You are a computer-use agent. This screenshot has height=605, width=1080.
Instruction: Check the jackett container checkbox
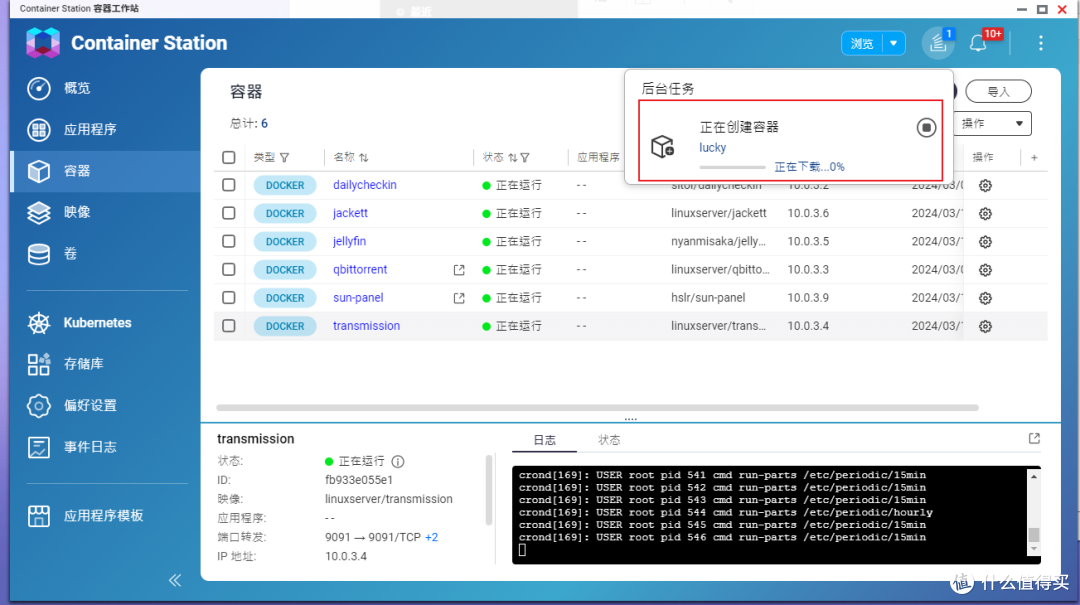point(229,213)
